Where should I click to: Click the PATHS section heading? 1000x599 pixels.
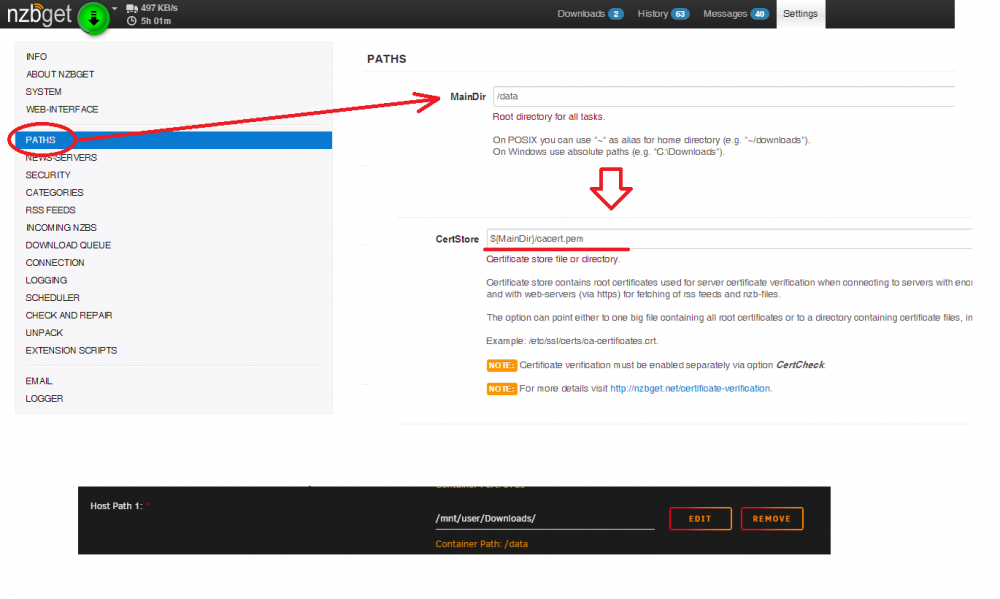[x=386, y=59]
